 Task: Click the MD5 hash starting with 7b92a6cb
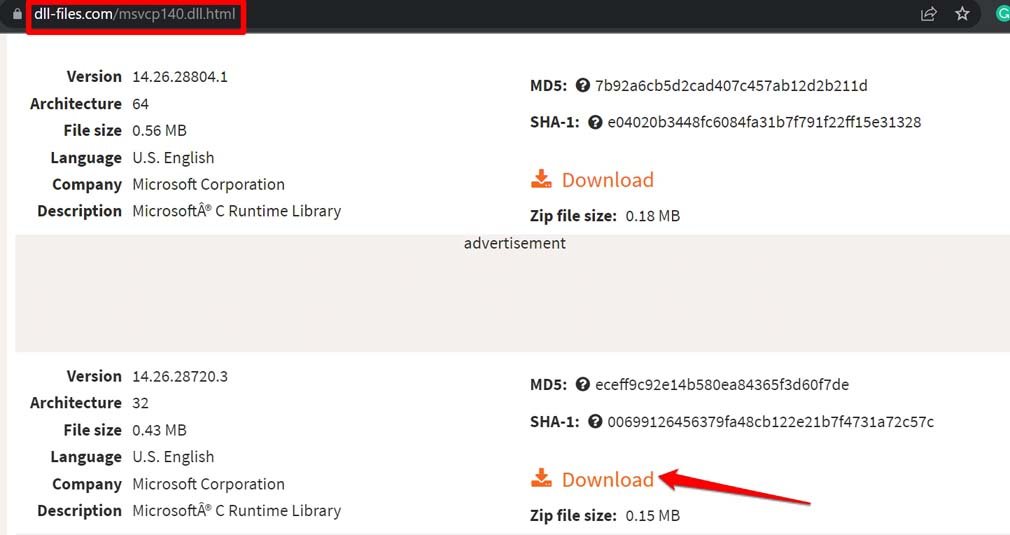click(731, 86)
